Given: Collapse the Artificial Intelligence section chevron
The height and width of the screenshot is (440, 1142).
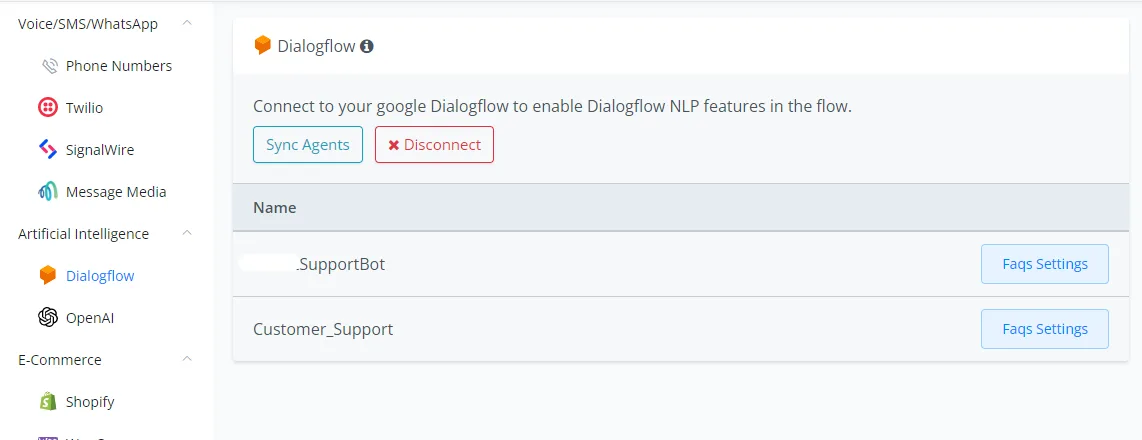Looking at the screenshot, I should (x=187, y=233).
